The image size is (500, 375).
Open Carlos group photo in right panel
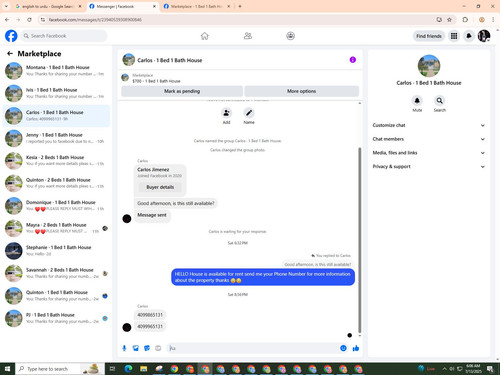(x=429, y=66)
